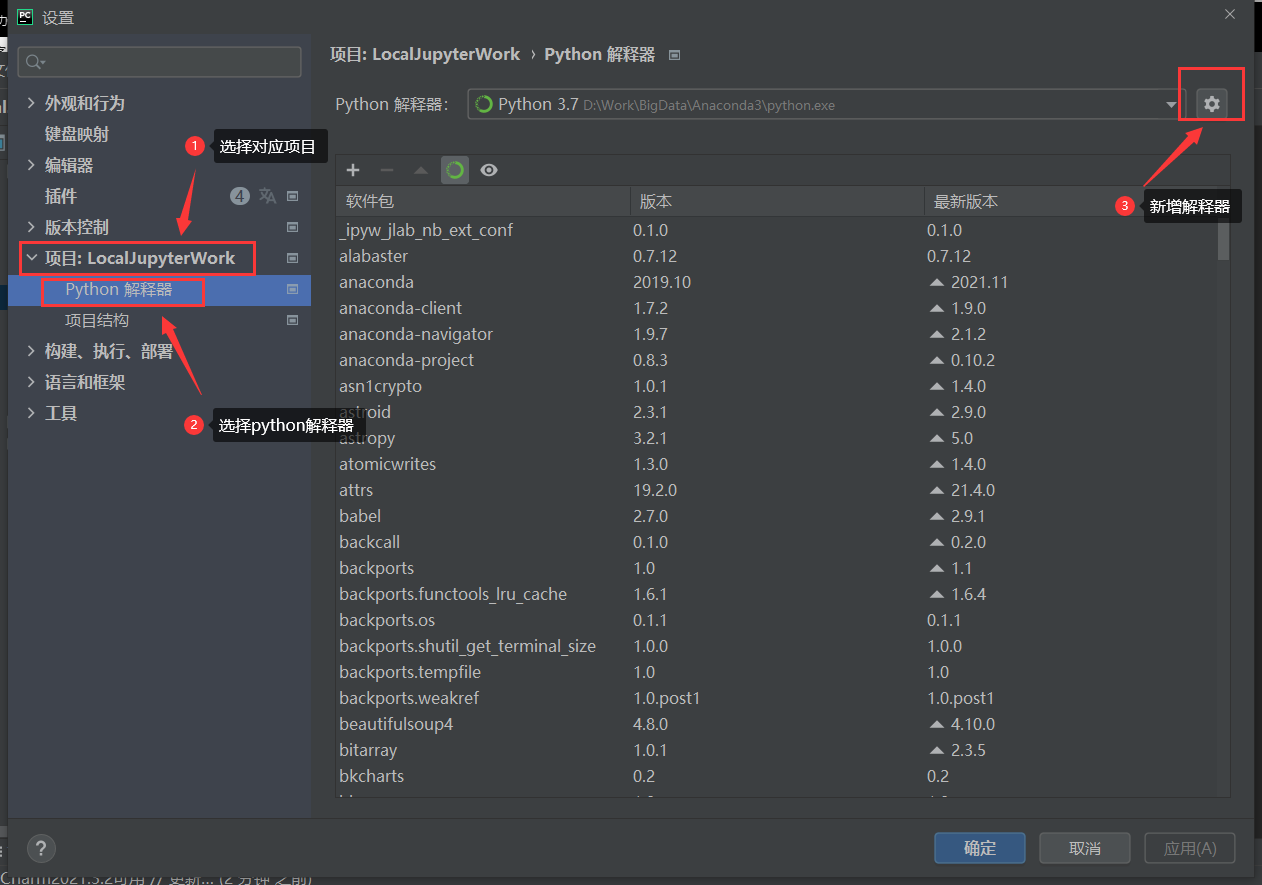Image resolution: width=1262 pixels, height=885 pixels.
Task: Select the backports.shutil_get_terminal_size package row
Action: tap(776, 646)
